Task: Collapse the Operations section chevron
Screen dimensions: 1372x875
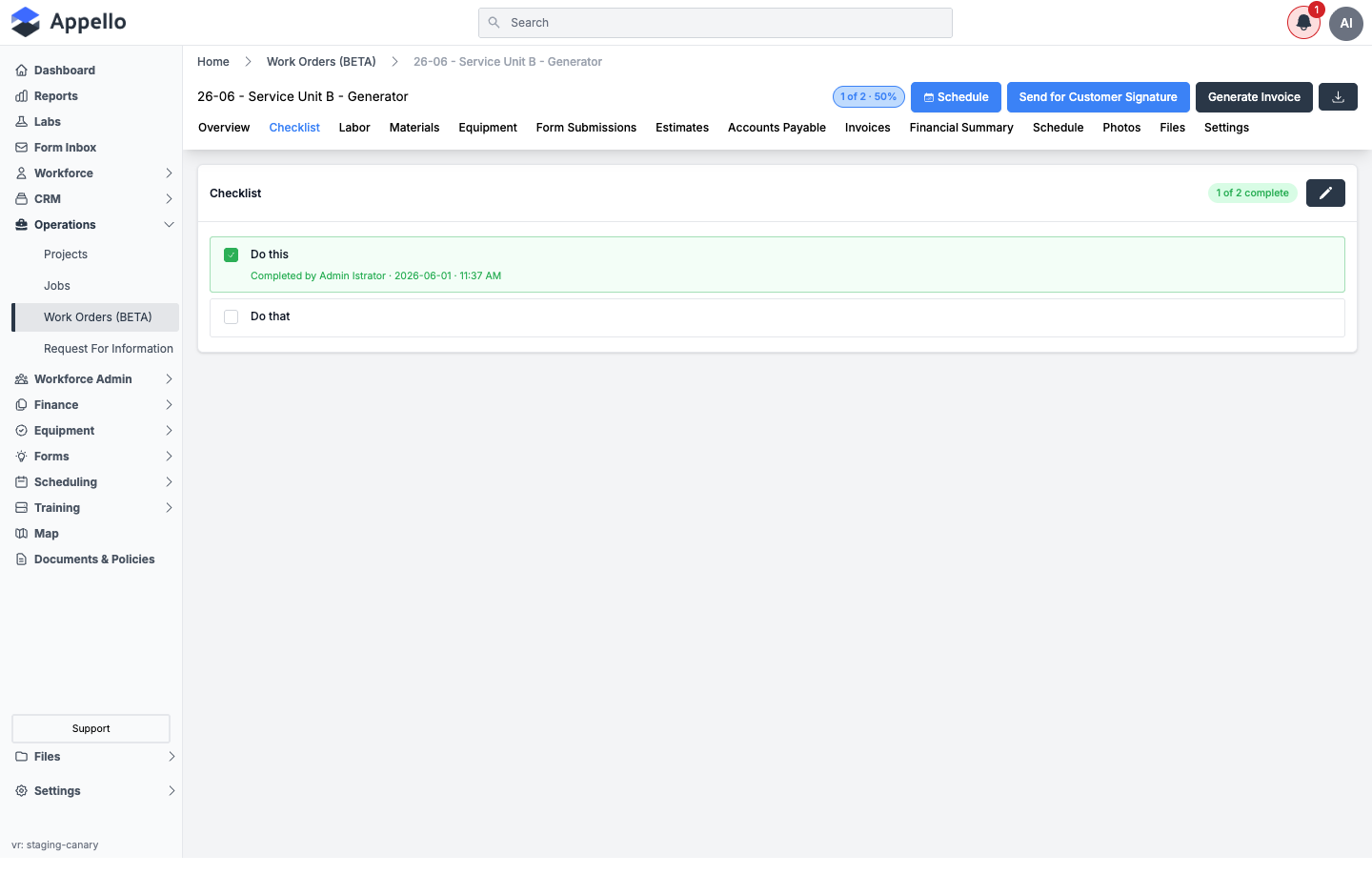Action: 169,225
